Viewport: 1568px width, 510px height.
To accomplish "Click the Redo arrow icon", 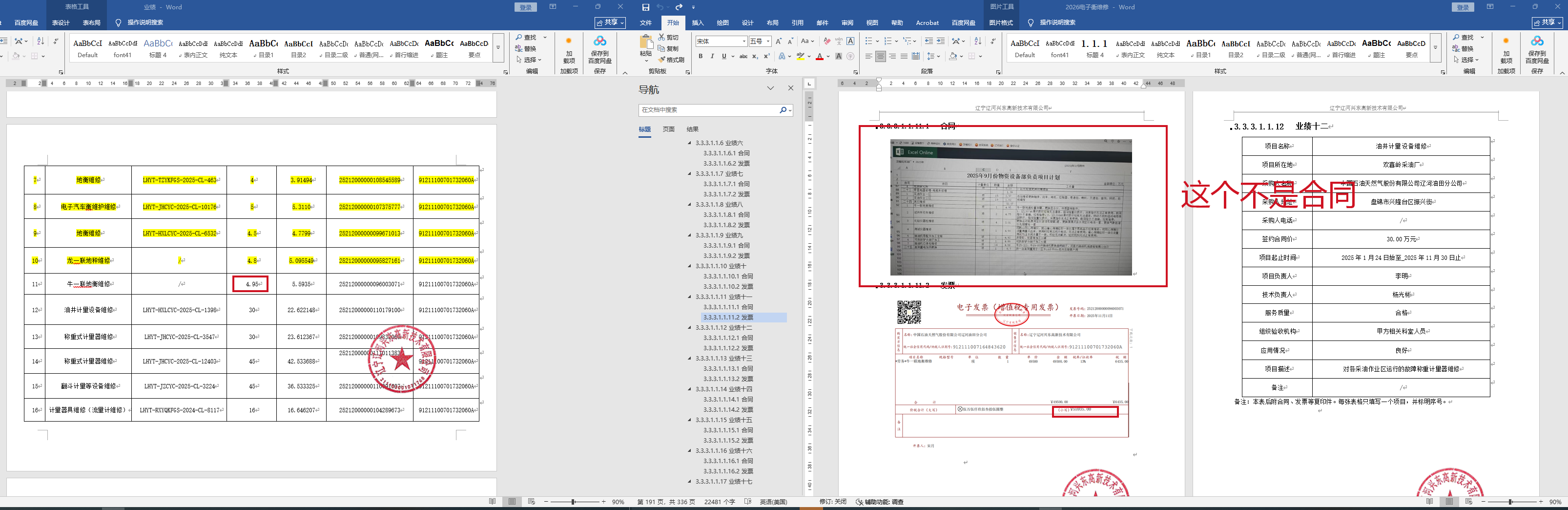I will click(679, 7).
